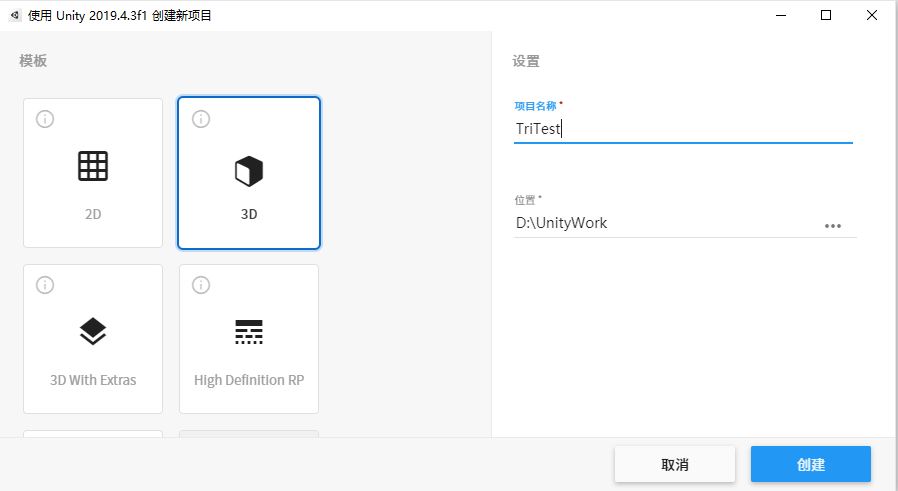Choose the High Definition RP icon

pyautogui.click(x=249, y=332)
